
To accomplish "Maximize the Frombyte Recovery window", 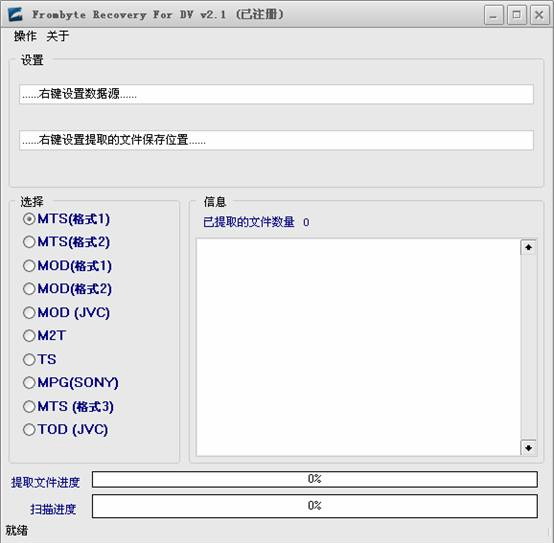I will tap(517, 15).
